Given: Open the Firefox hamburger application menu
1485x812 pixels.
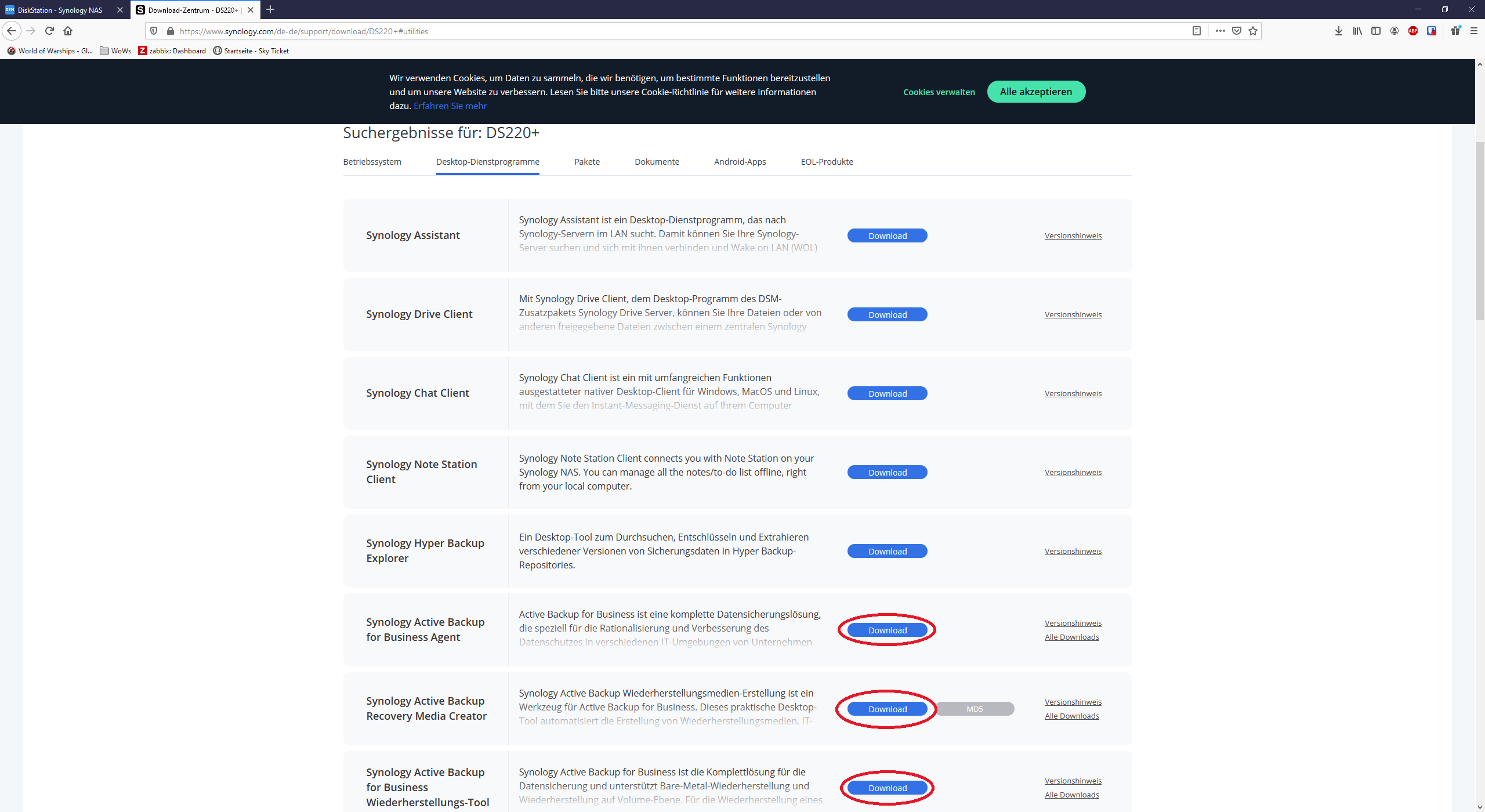Looking at the screenshot, I should pos(1473,31).
